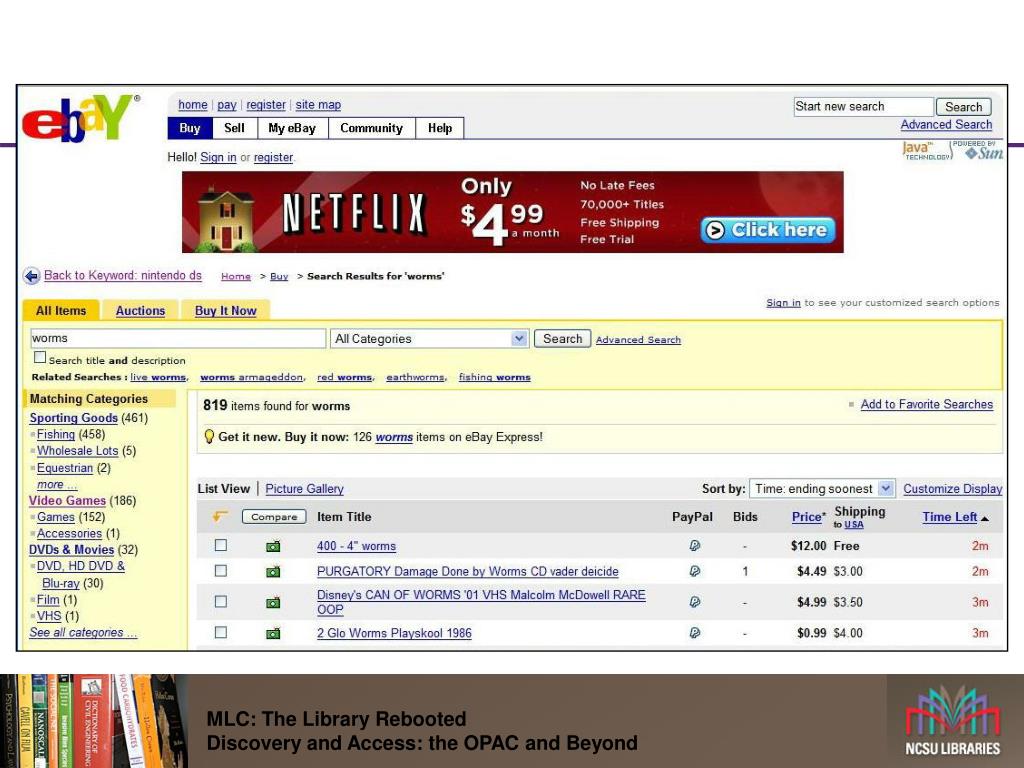Click camera icon for PURGATORY Damage Done listing

[x=273, y=571]
